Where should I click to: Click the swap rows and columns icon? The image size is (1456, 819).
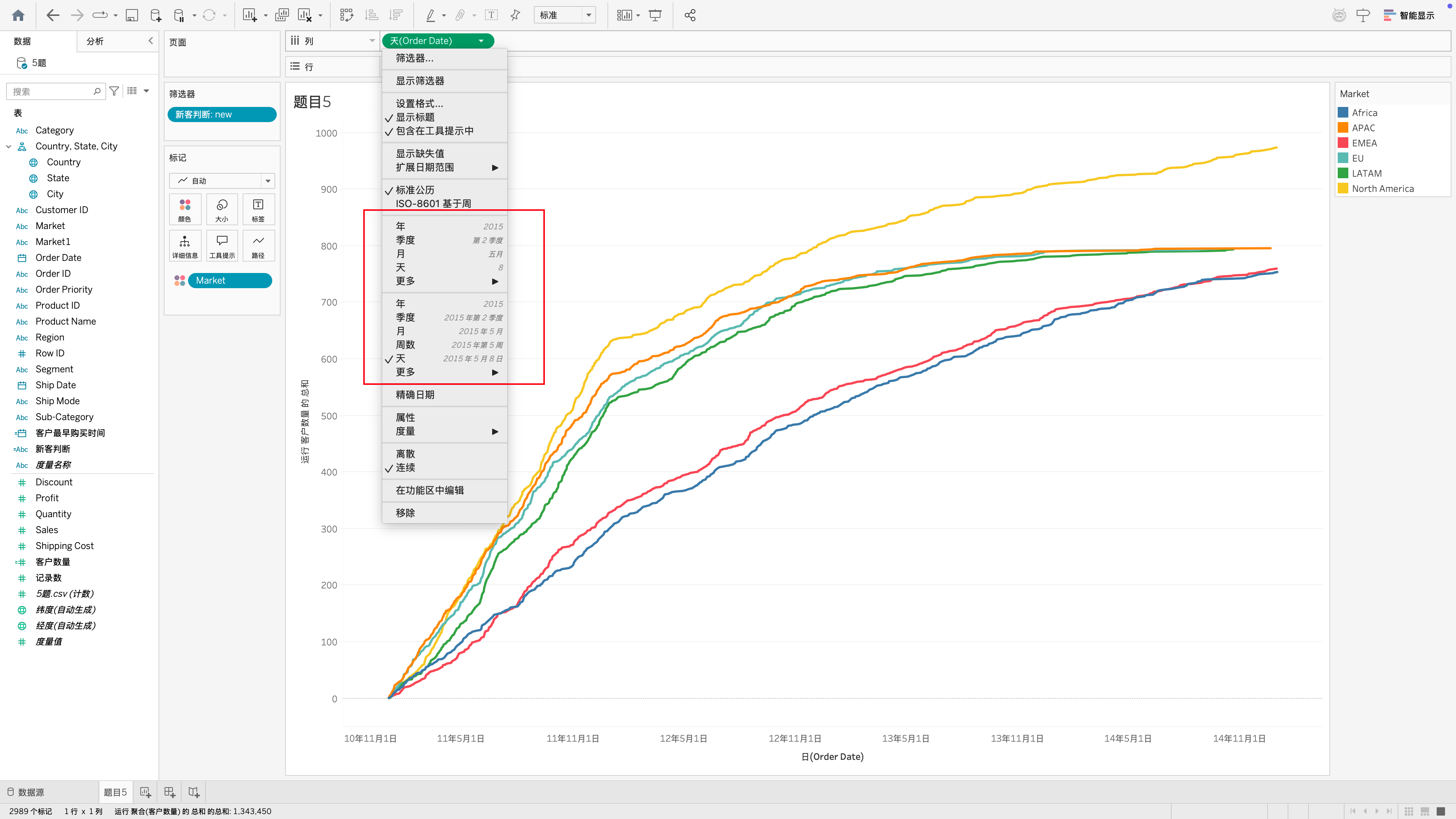[x=347, y=15]
